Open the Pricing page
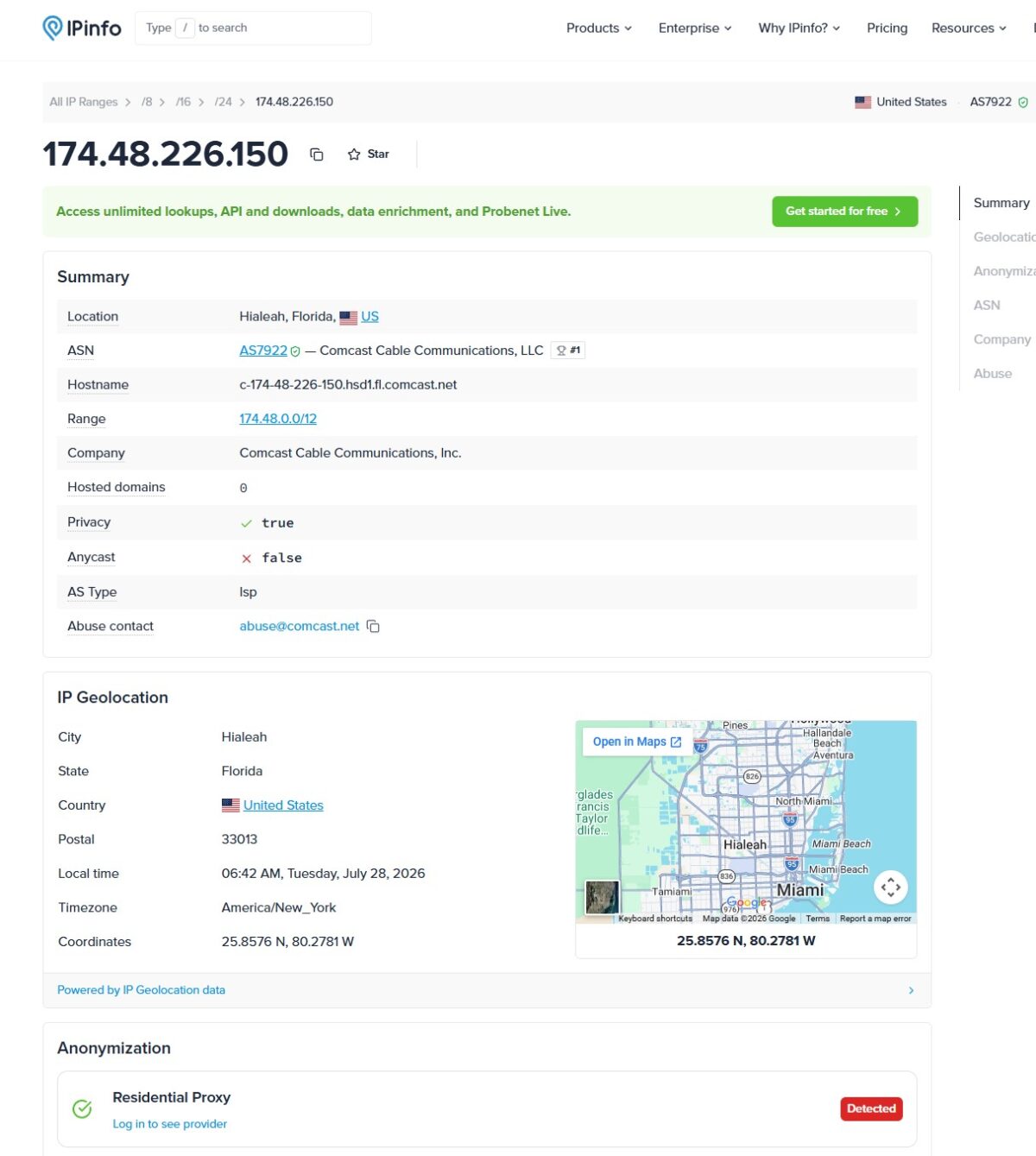Viewport: 1036px width, 1156px height. click(x=887, y=28)
